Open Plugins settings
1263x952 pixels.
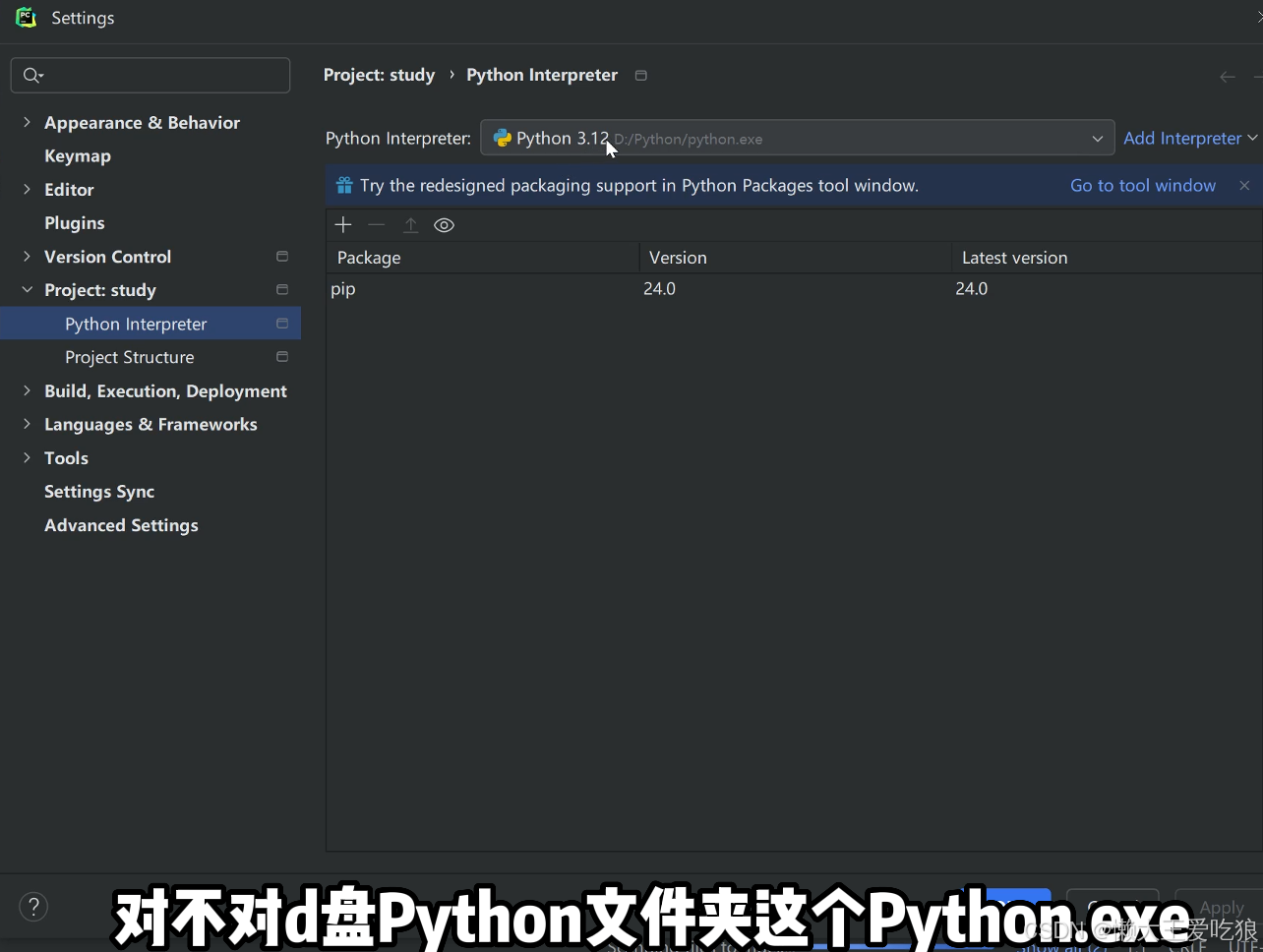[x=75, y=222]
